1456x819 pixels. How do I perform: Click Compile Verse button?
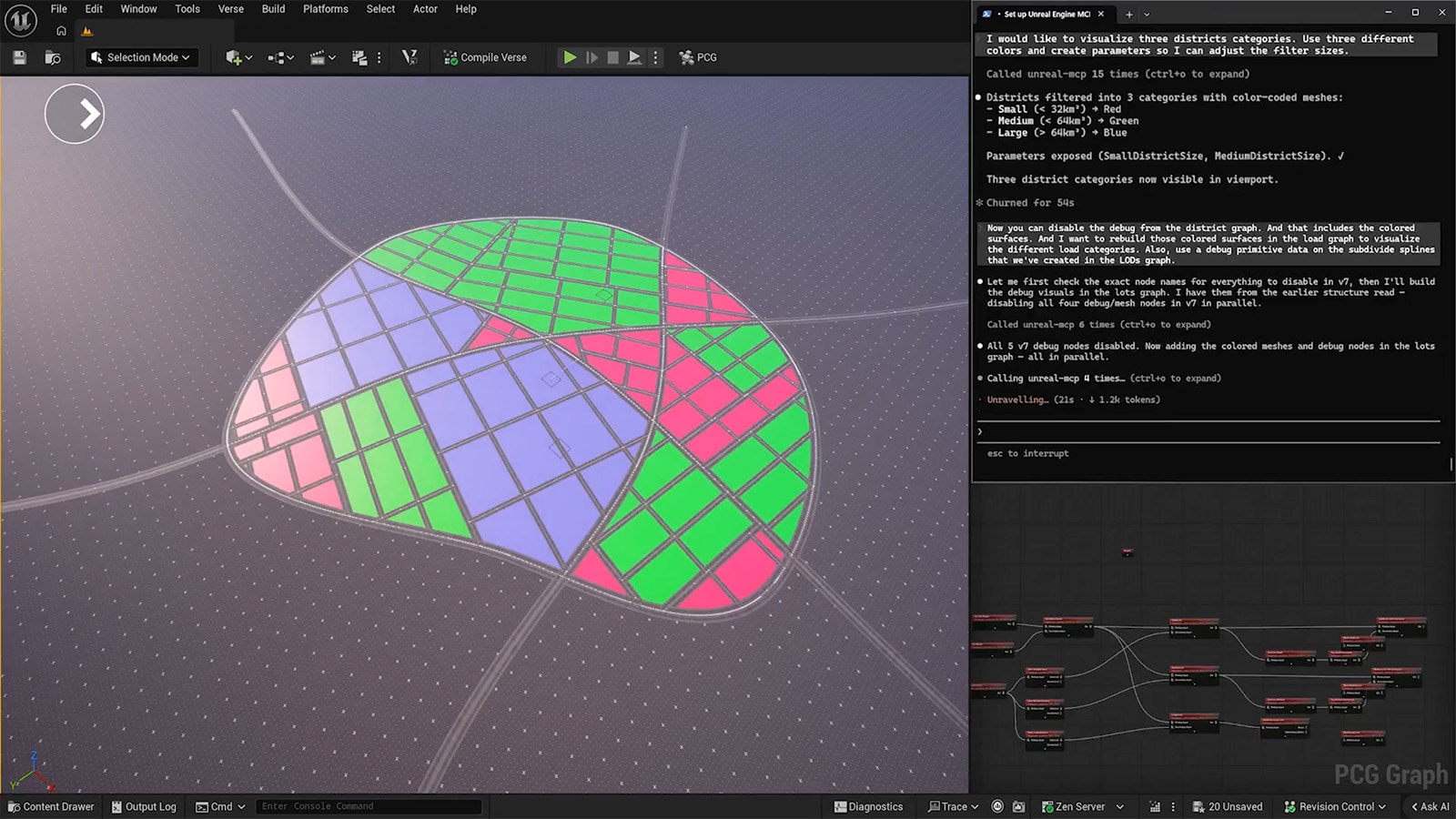(x=485, y=57)
